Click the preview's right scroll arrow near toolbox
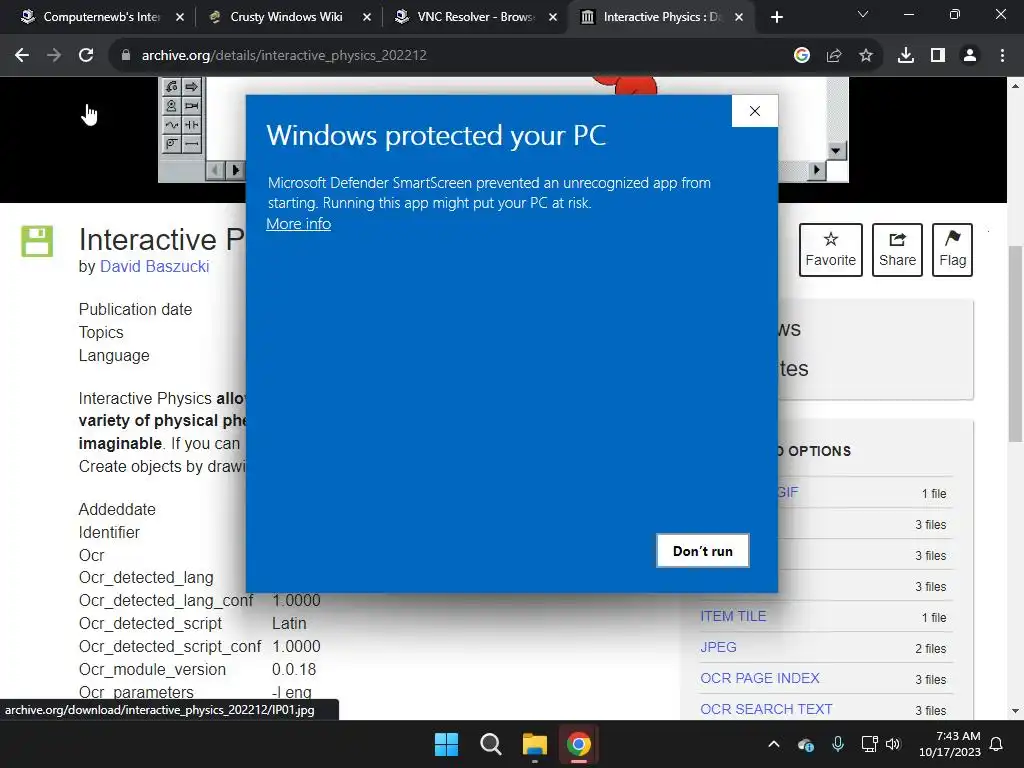Viewport: 1024px width, 768px height. click(235, 170)
